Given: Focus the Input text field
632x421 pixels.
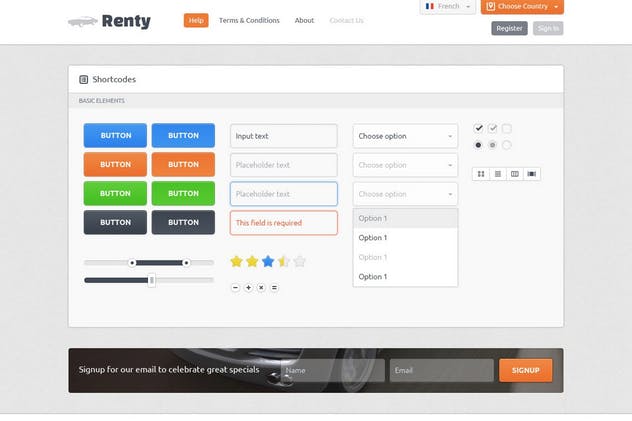Looking at the screenshot, I should [284, 136].
